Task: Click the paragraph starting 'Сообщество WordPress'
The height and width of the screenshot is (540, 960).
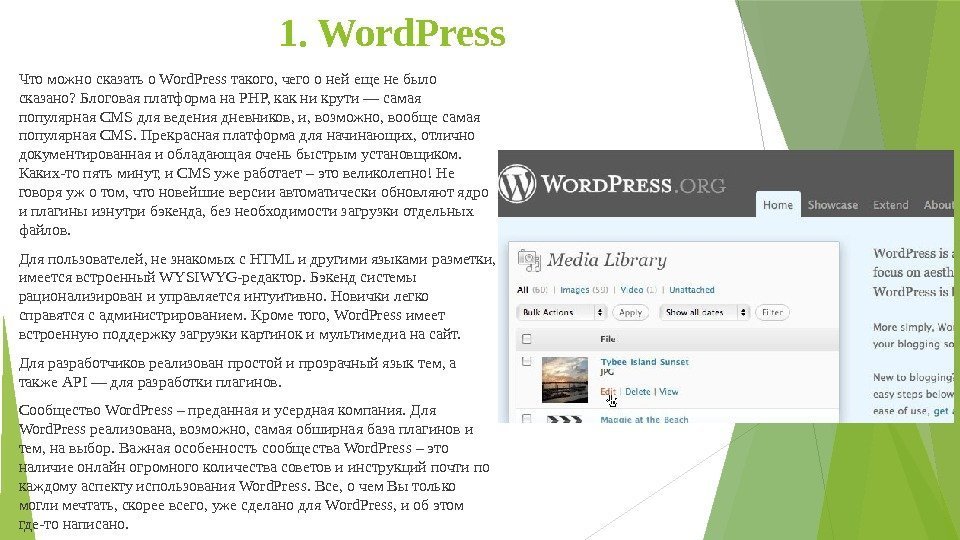Action: click(254, 467)
